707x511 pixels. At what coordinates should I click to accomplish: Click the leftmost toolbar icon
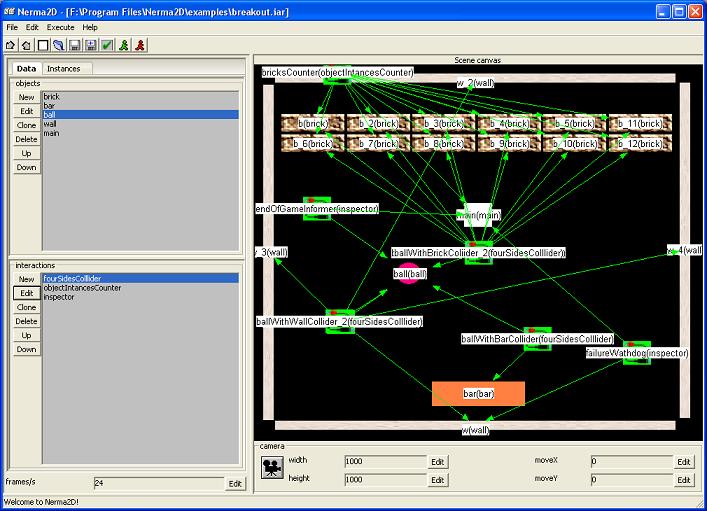[x=11, y=45]
